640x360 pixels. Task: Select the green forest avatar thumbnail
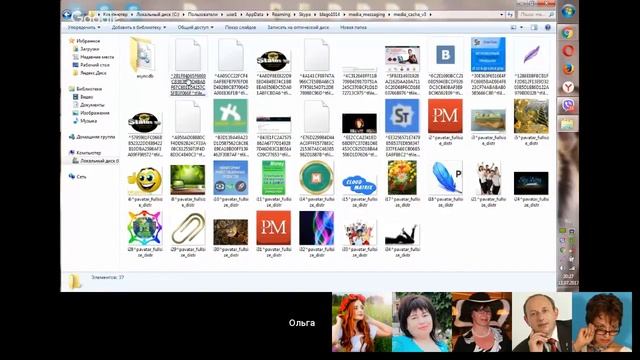(x=188, y=180)
